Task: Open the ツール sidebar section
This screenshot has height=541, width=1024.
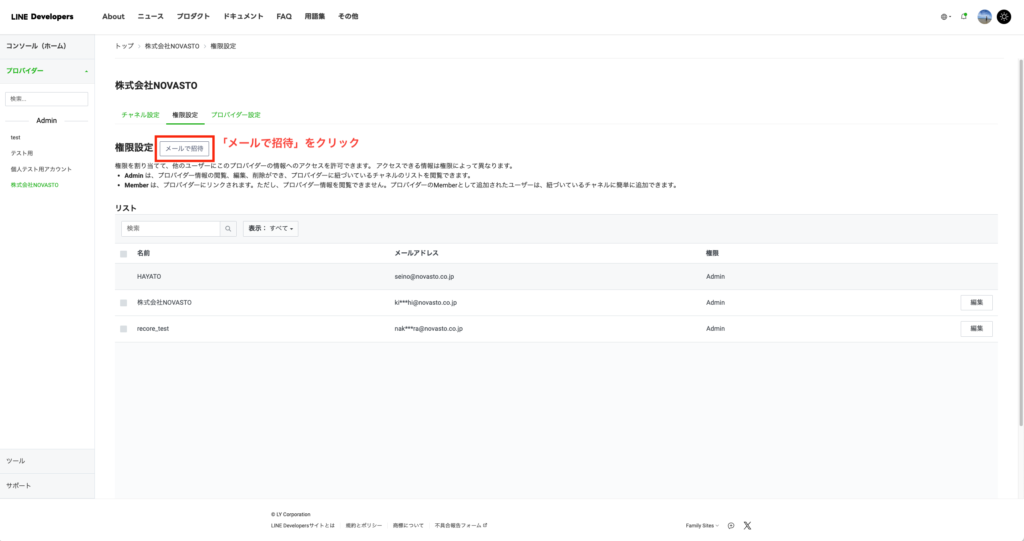Action: click(x=47, y=461)
